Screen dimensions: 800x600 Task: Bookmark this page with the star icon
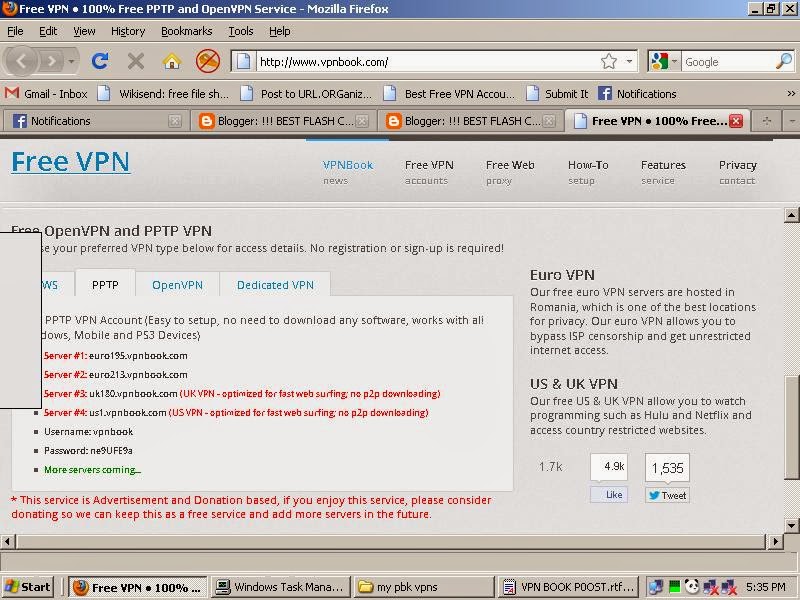(x=609, y=62)
